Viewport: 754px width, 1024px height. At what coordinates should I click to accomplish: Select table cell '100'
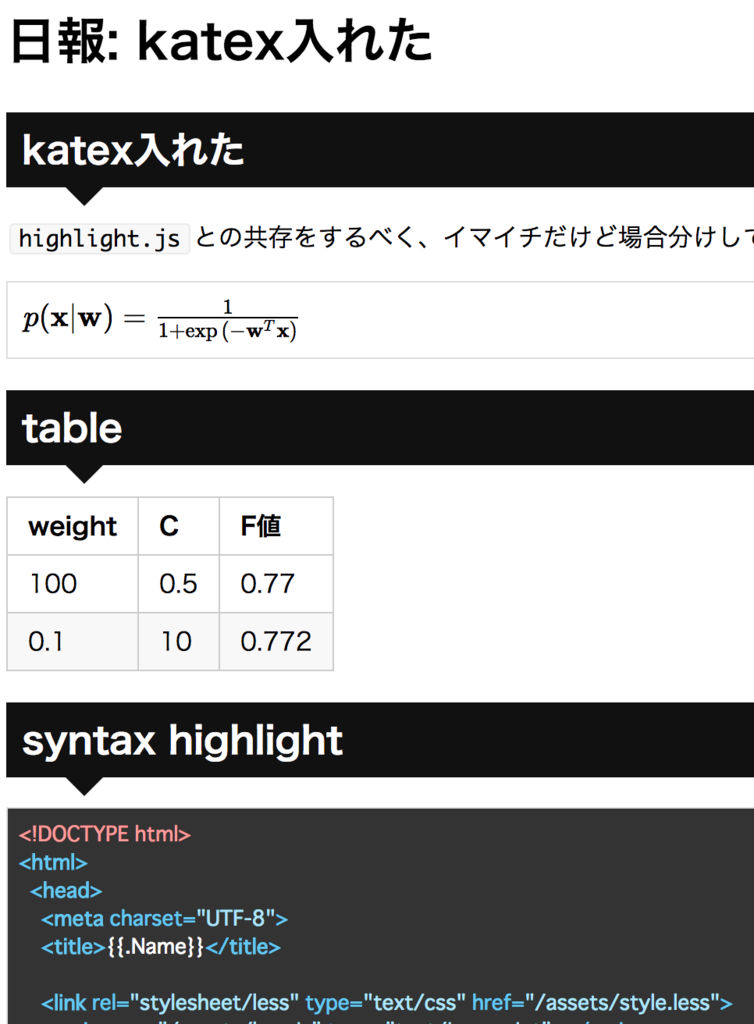pos(72,584)
